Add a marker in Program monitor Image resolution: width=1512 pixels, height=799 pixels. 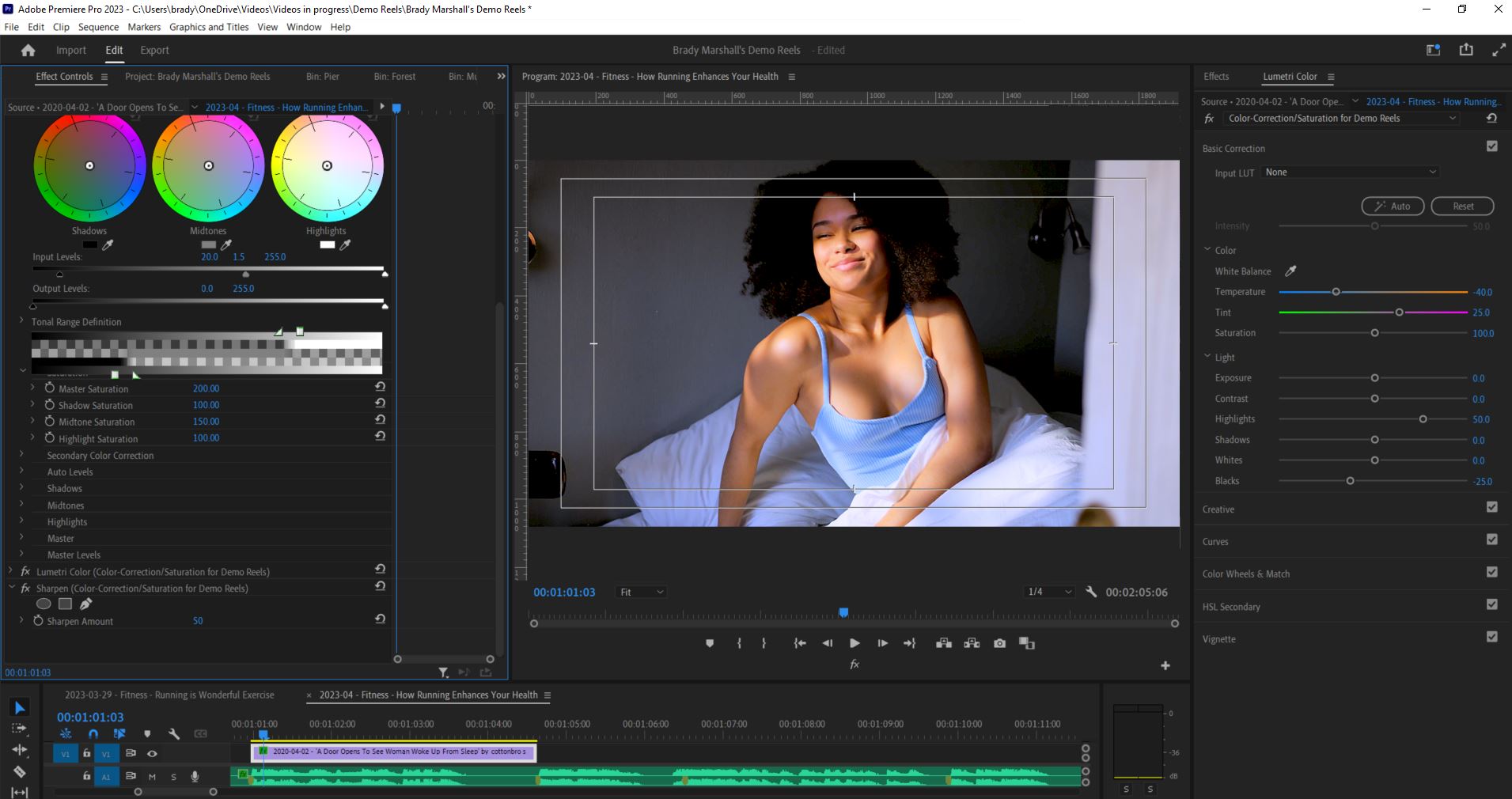(x=710, y=643)
